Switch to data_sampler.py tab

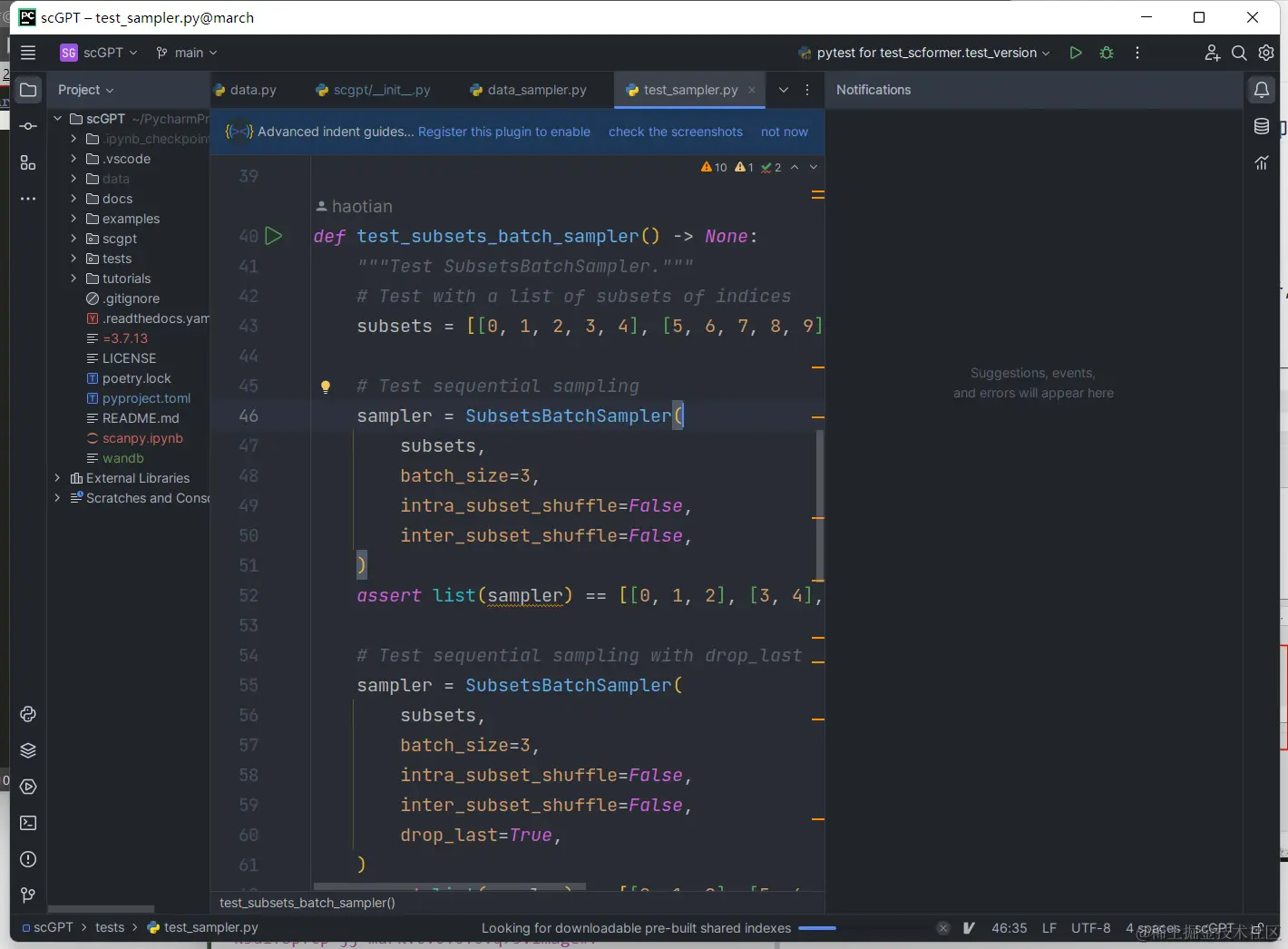pos(528,90)
